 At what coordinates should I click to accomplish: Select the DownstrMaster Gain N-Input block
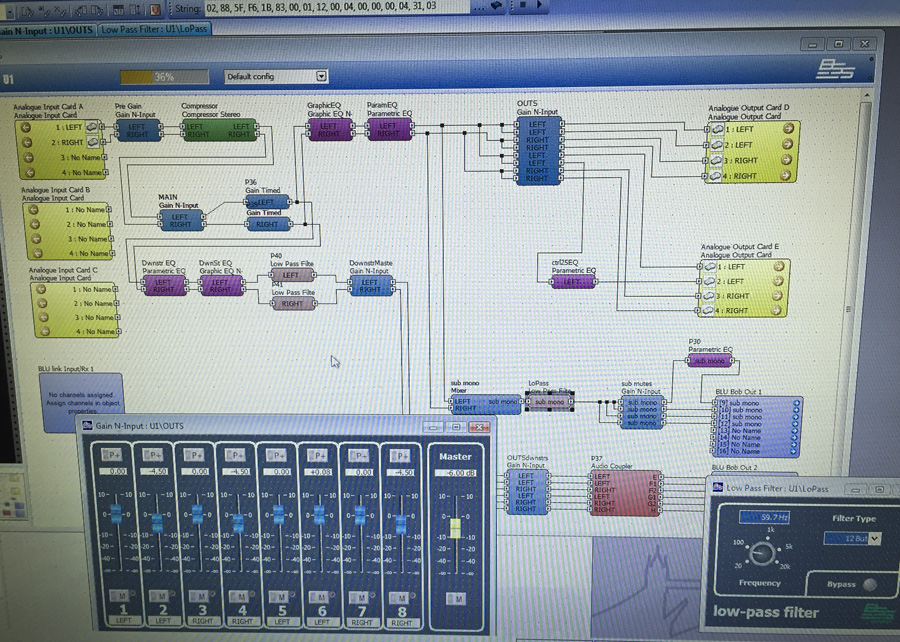(x=370, y=285)
